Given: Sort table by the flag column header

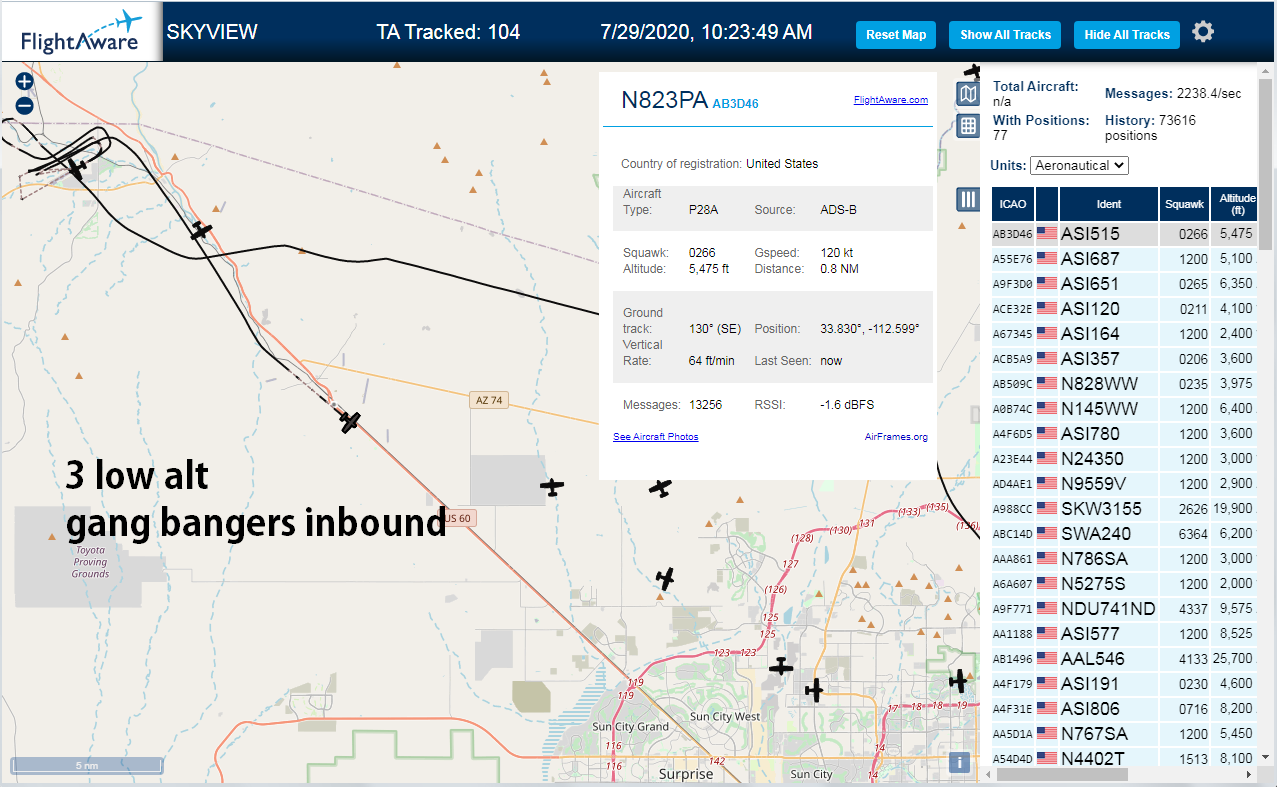Looking at the screenshot, I should (x=1047, y=204).
